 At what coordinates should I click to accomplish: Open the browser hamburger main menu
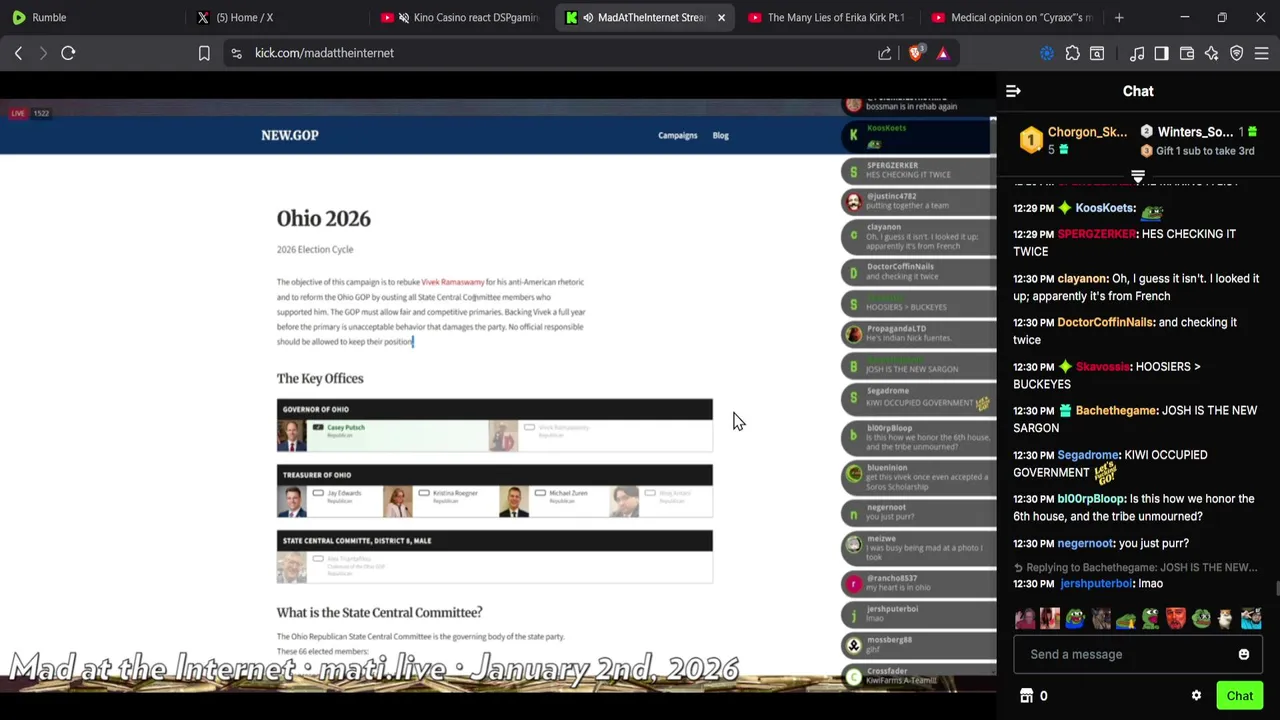[1261, 53]
